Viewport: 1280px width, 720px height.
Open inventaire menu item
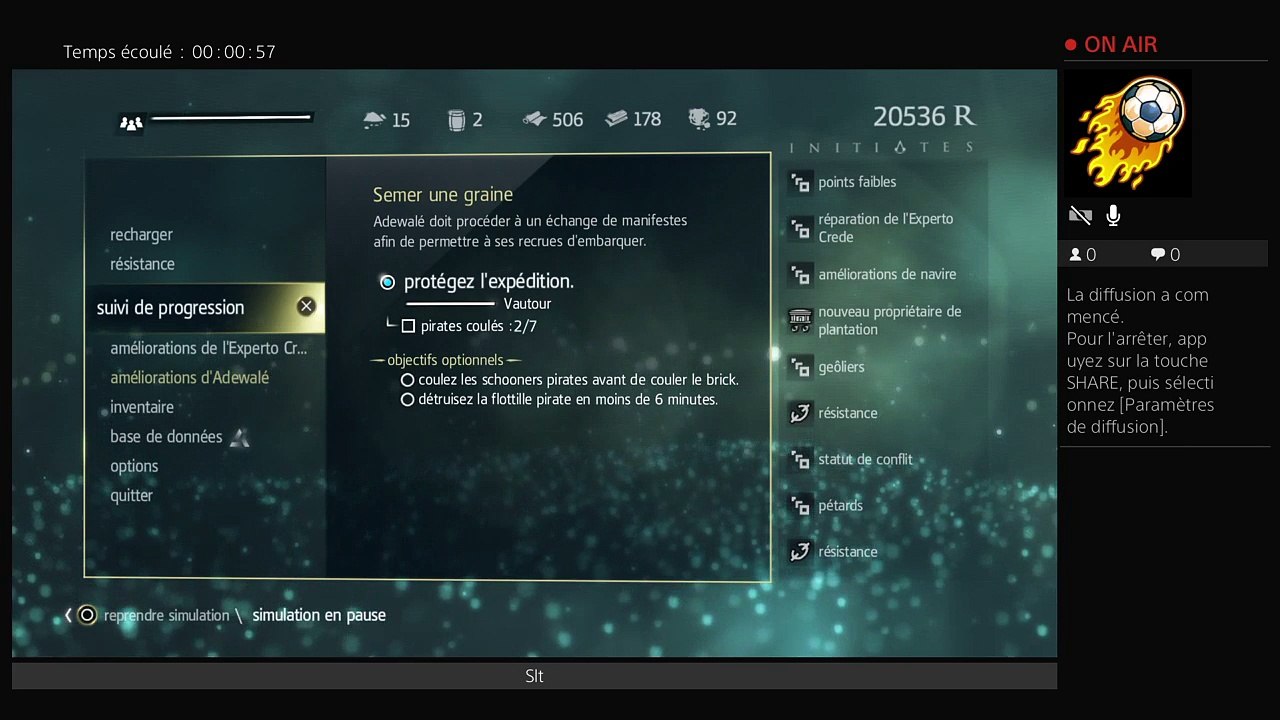142,407
